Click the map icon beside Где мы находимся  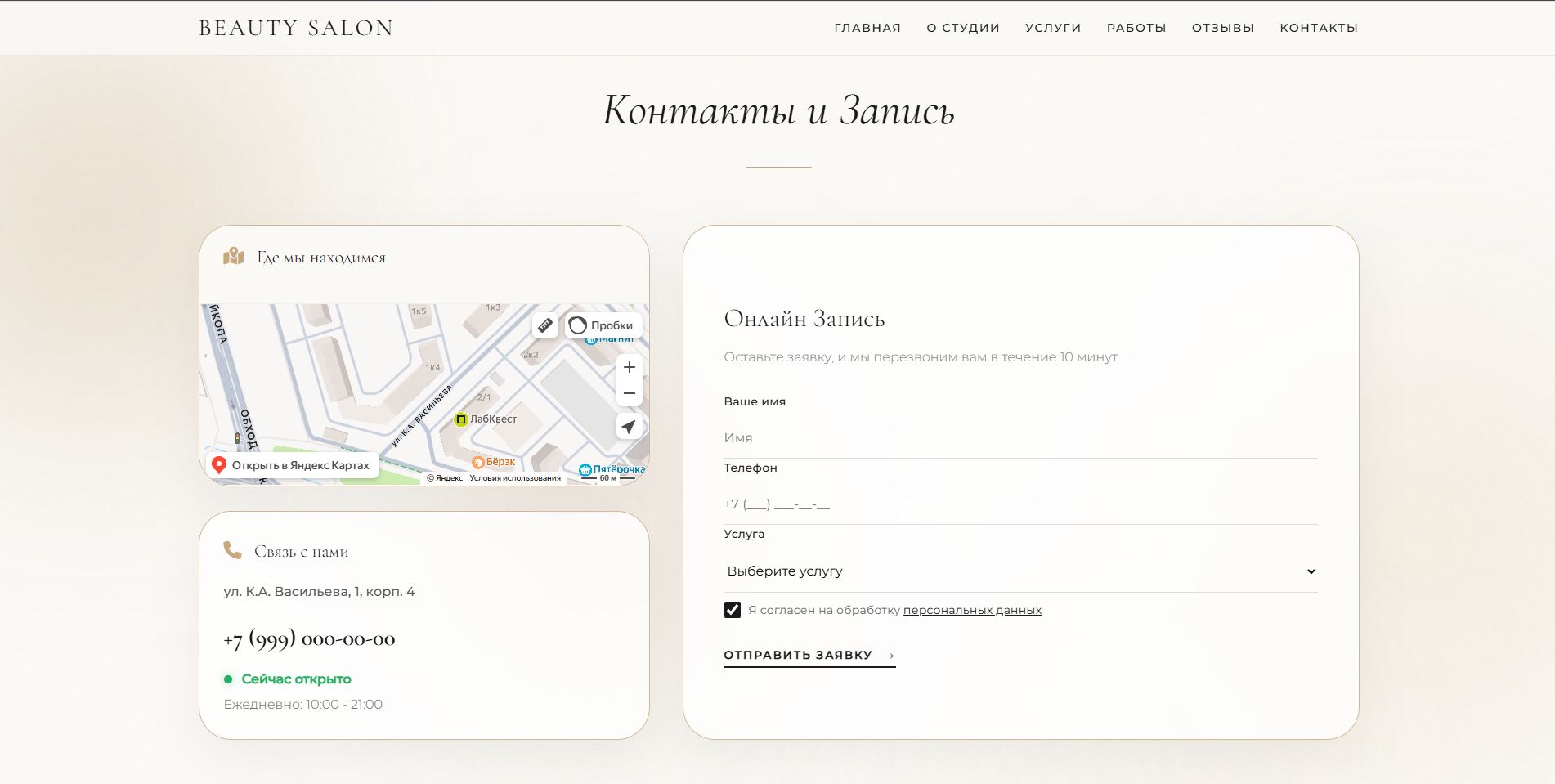pos(233,257)
